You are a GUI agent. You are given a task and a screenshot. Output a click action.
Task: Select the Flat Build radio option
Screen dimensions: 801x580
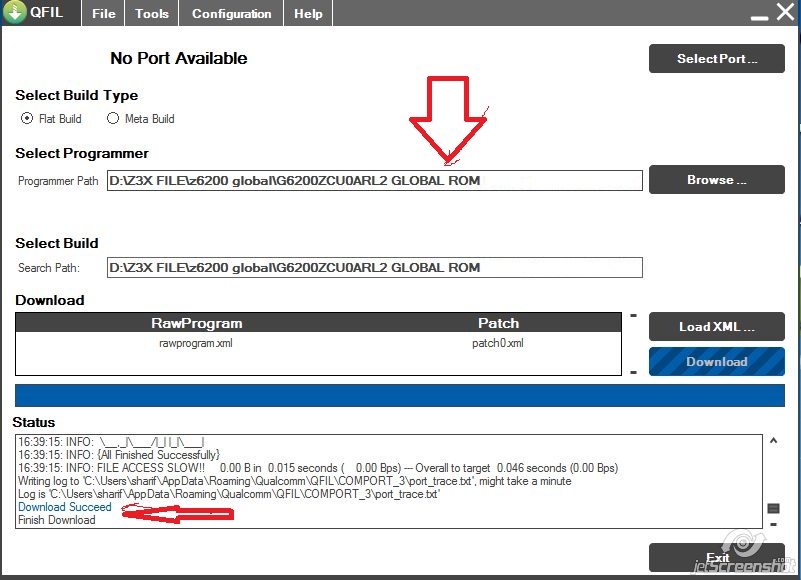(x=27, y=119)
